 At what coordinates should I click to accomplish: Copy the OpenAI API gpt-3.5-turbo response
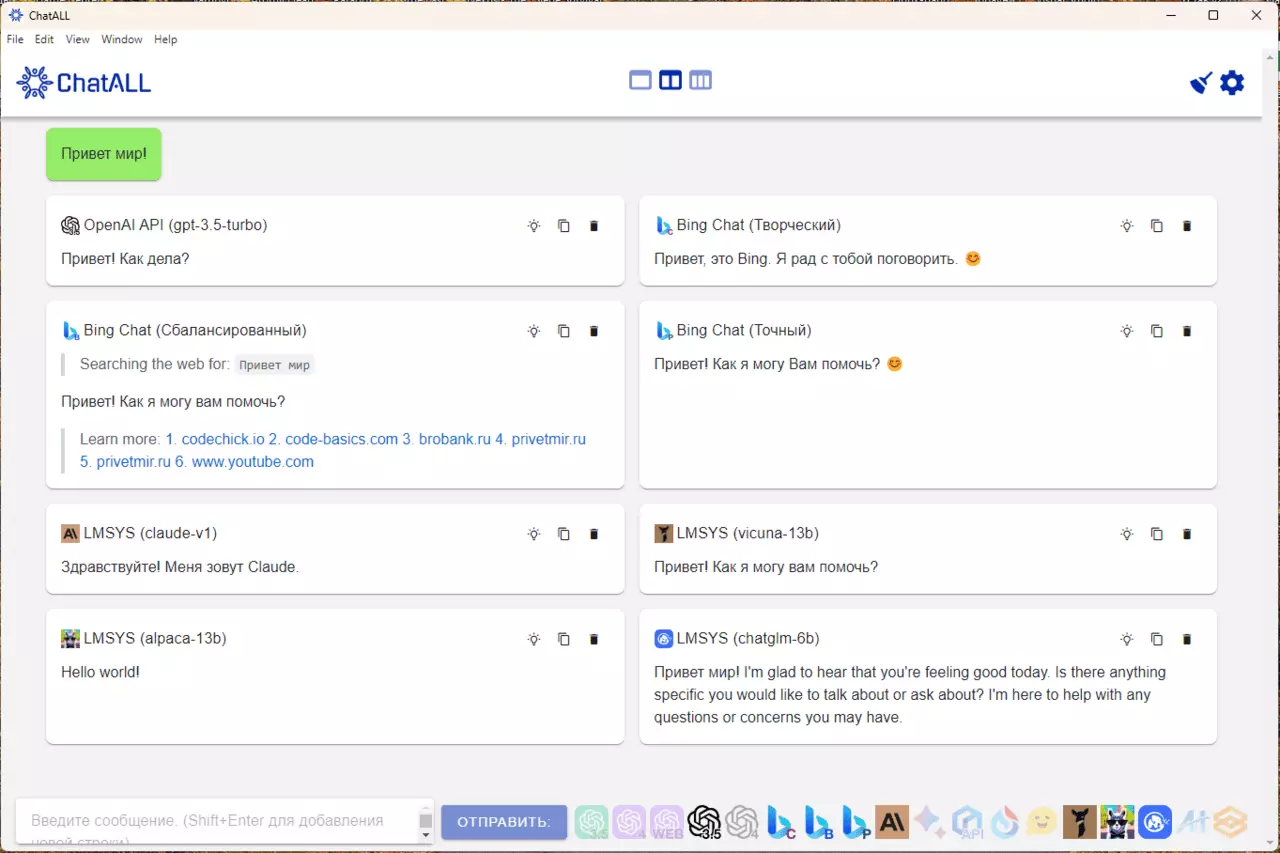pos(564,226)
